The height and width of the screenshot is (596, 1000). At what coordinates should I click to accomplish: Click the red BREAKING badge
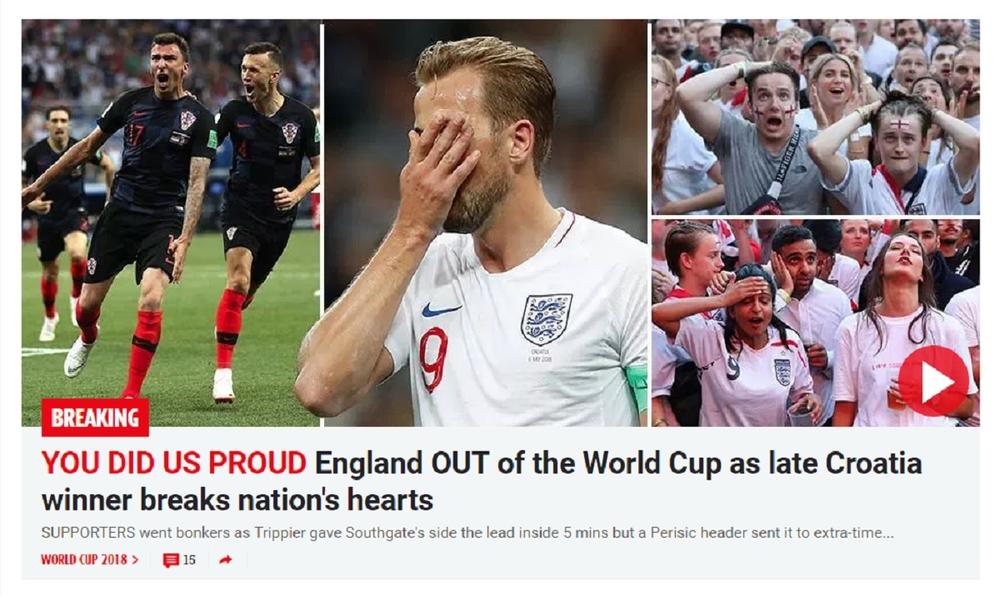pyautogui.click(x=95, y=418)
